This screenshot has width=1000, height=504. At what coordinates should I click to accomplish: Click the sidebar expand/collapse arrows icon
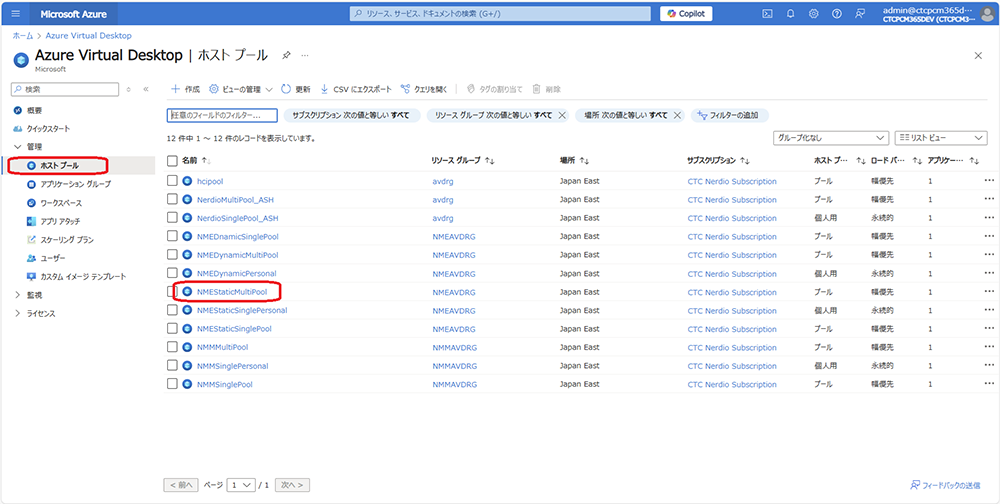coord(129,89)
